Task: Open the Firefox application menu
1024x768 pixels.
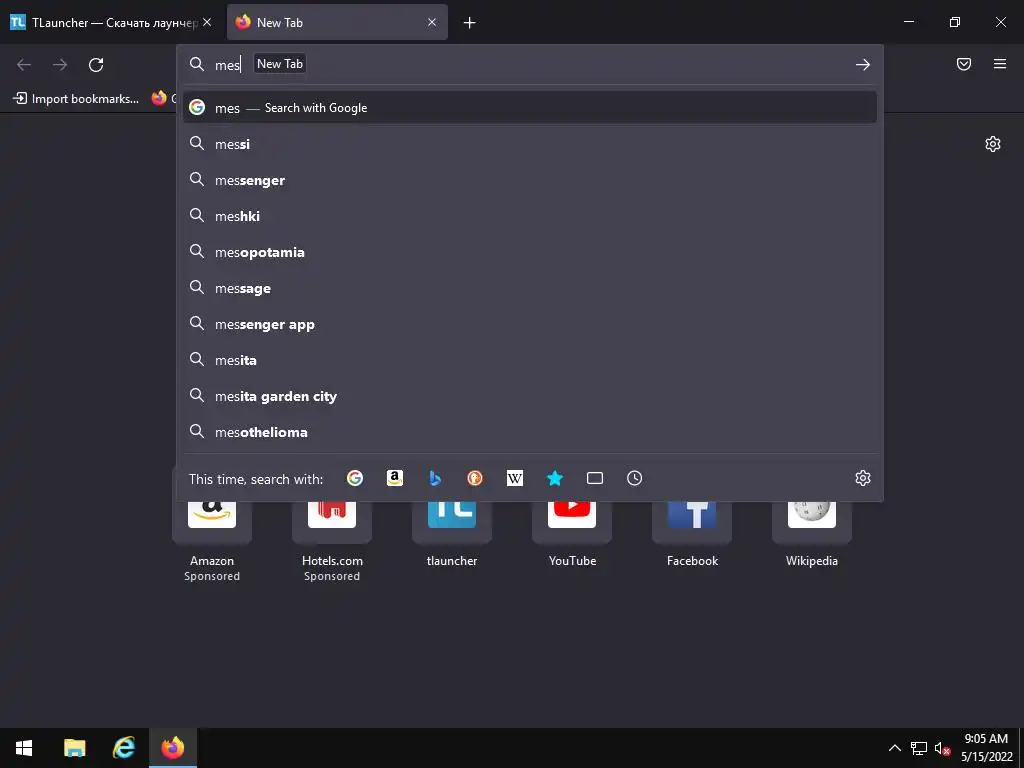Action: click(1000, 64)
